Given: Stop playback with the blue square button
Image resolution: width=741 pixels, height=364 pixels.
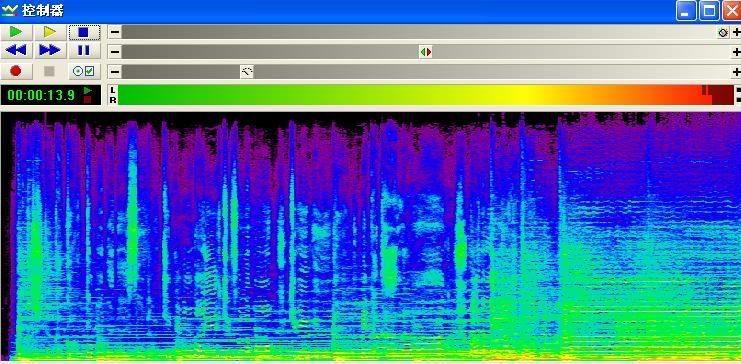Looking at the screenshot, I should (x=84, y=32).
